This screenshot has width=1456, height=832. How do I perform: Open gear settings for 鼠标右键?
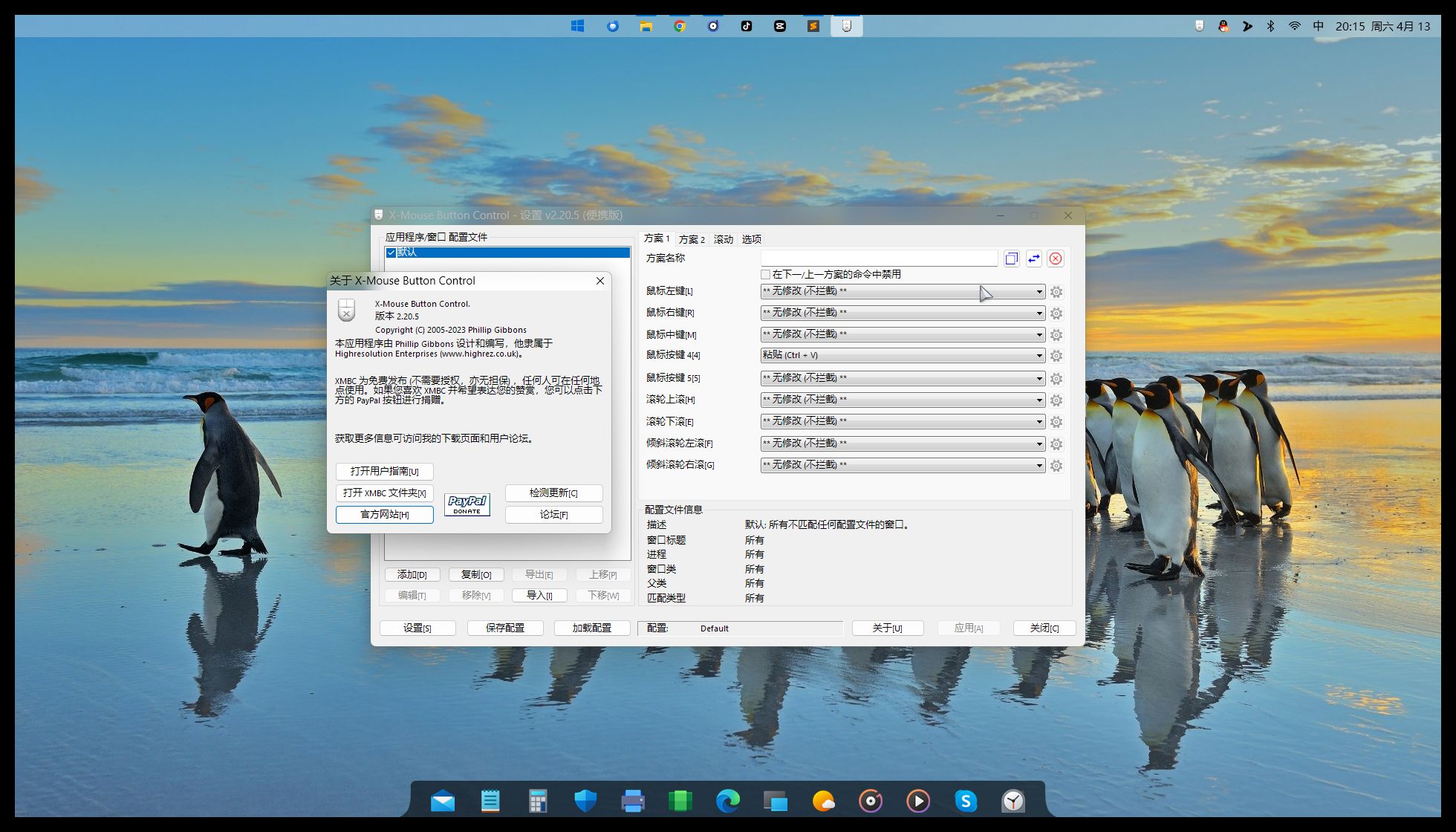[x=1056, y=313]
